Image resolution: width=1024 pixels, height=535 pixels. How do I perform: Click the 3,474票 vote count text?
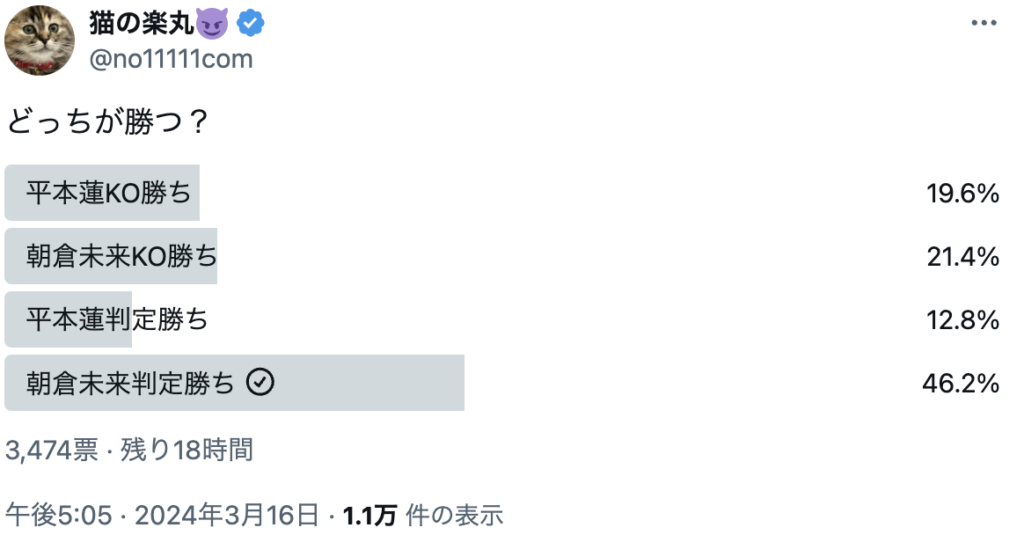[x=52, y=450]
